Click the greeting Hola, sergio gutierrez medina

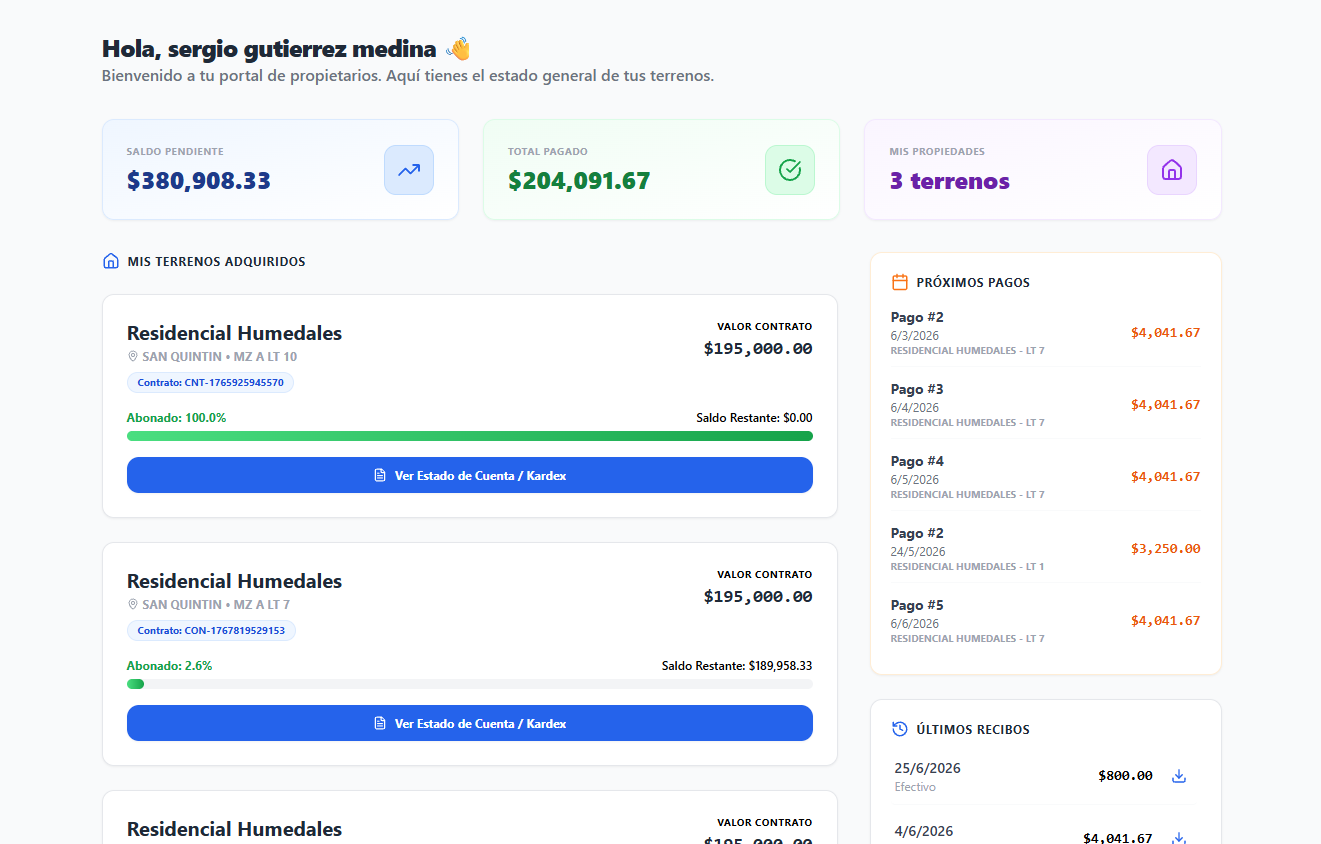[x=269, y=49]
